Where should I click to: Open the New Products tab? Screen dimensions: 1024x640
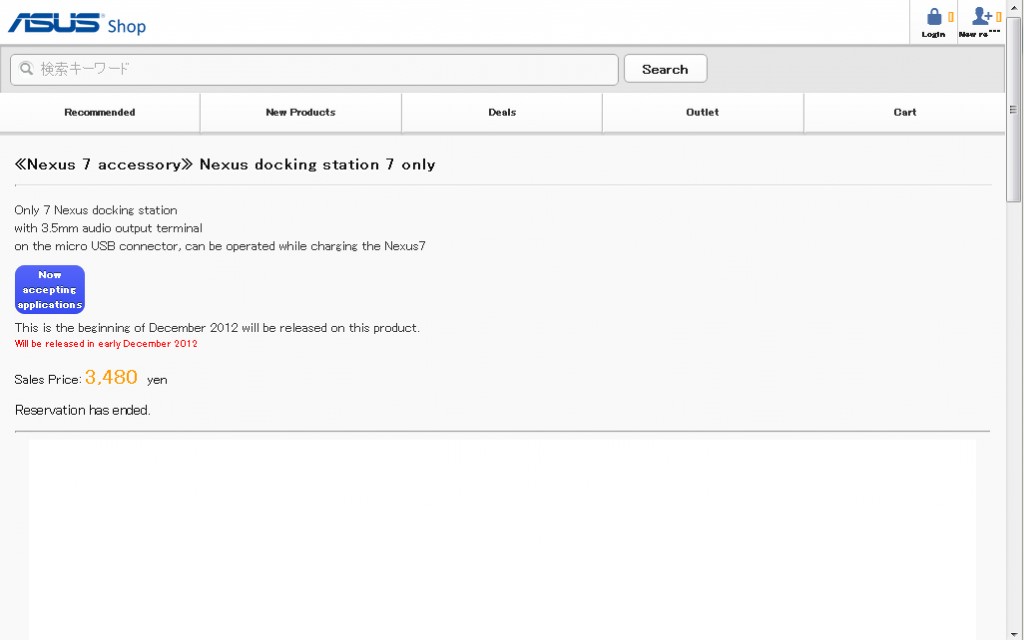(x=300, y=112)
